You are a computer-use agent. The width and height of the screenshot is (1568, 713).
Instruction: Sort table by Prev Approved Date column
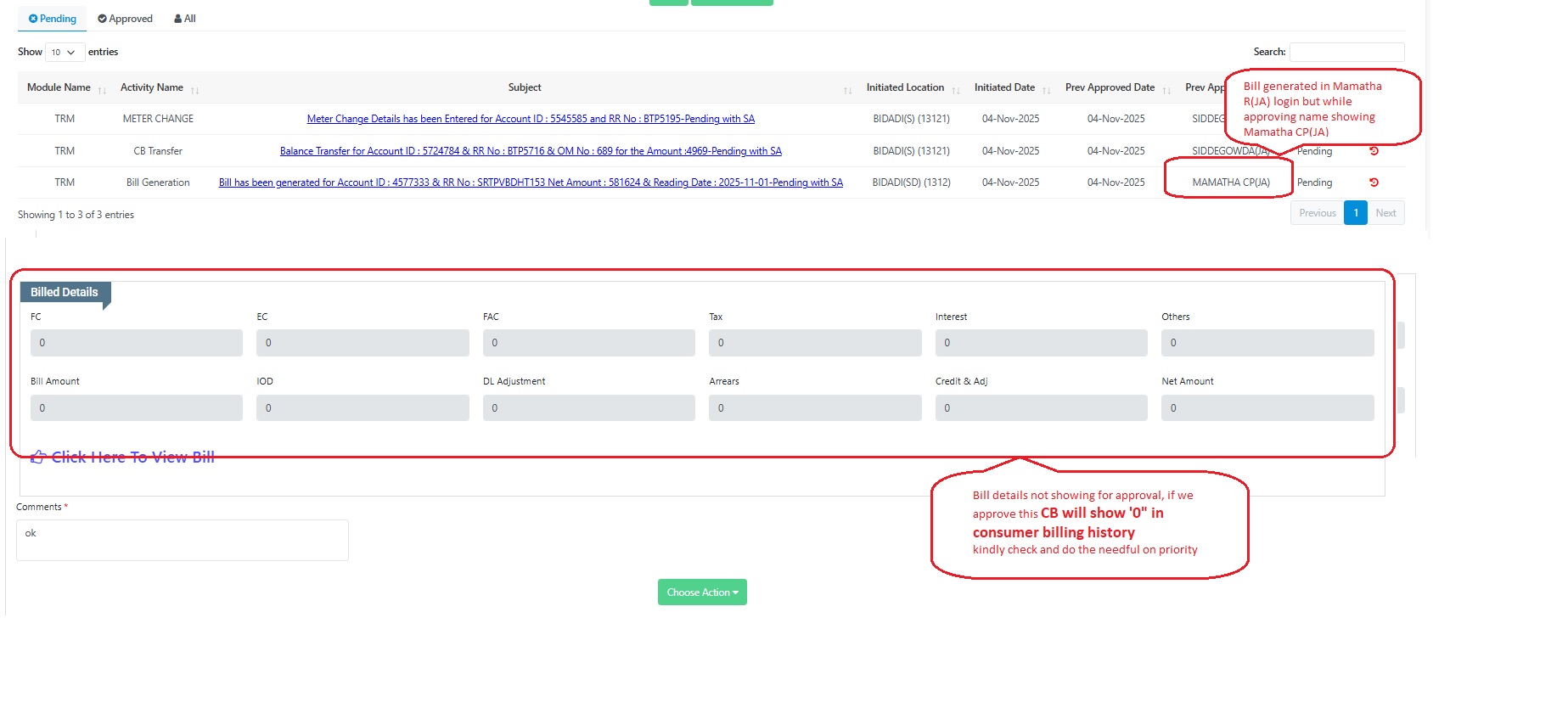pos(1116,87)
